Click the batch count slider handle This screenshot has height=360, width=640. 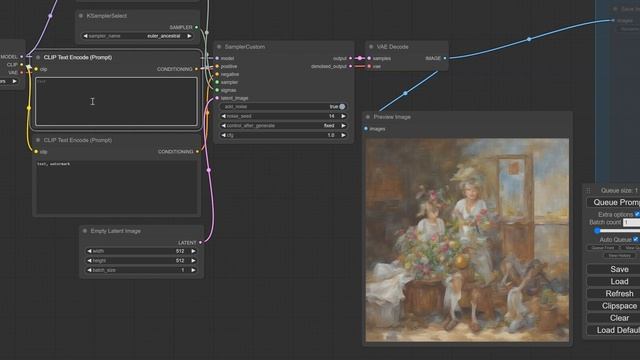tap(597, 231)
